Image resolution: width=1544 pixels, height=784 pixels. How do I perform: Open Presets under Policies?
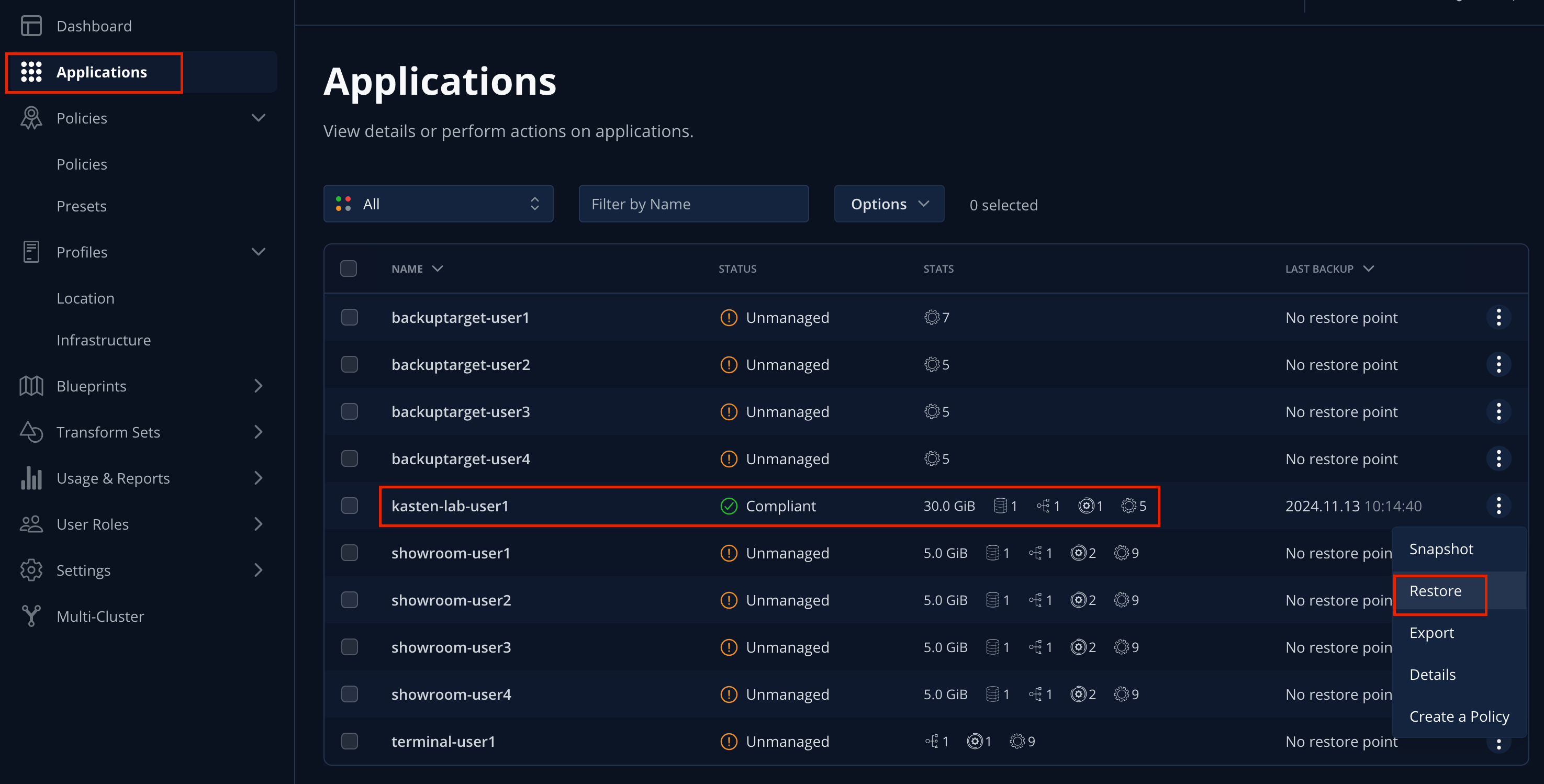coord(82,206)
